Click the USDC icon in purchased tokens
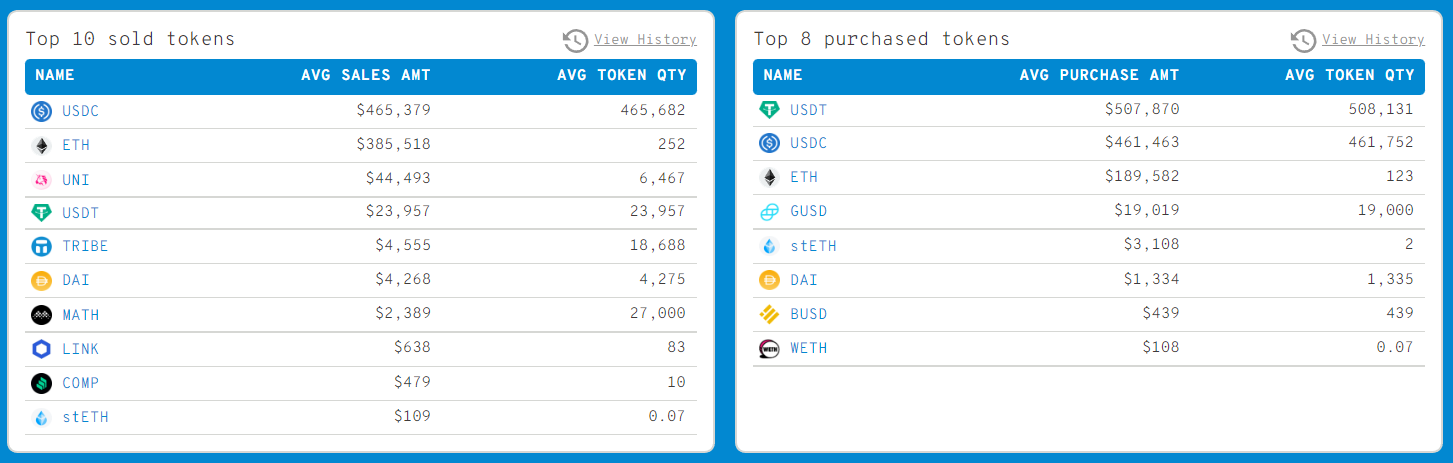1453x463 pixels. (x=769, y=144)
